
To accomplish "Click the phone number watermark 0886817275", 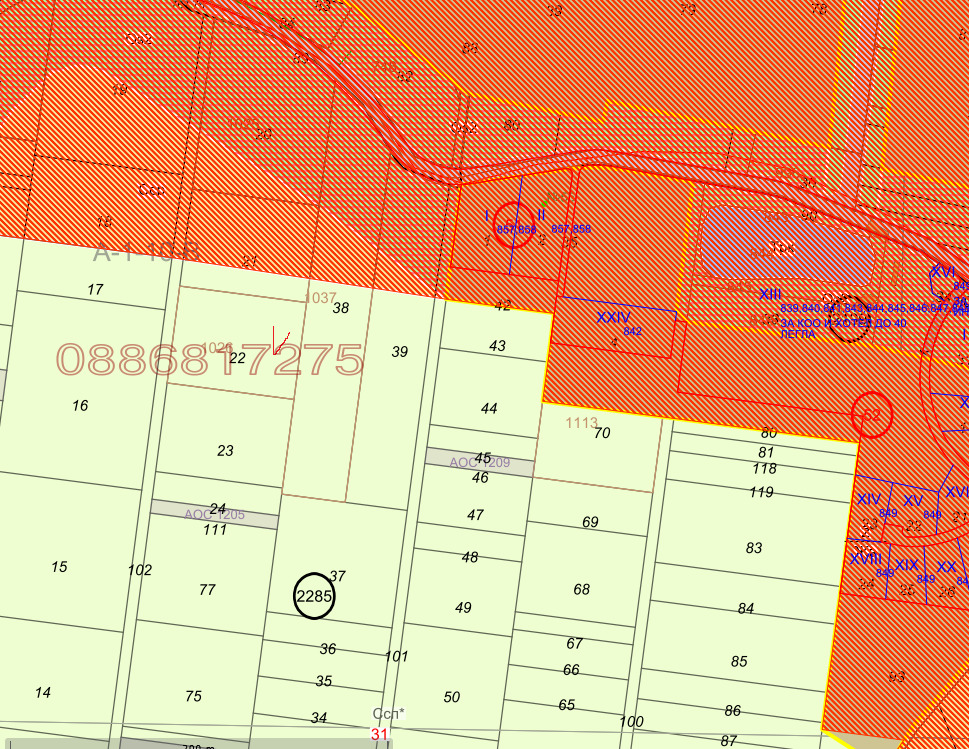I will point(209,360).
